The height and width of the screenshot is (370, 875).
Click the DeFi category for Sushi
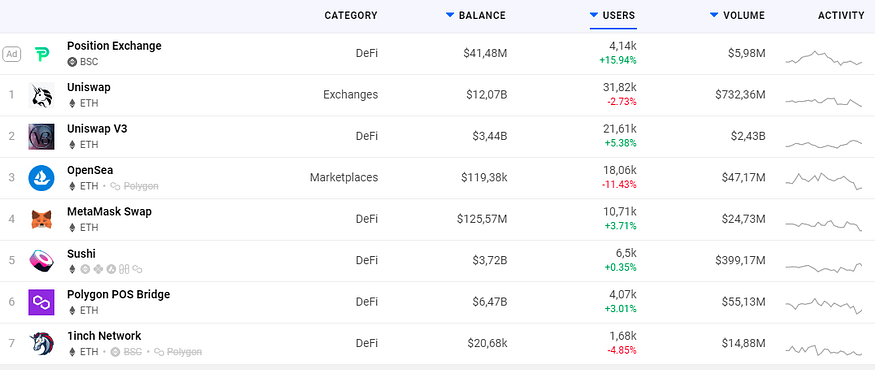click(x=367, y=260)
